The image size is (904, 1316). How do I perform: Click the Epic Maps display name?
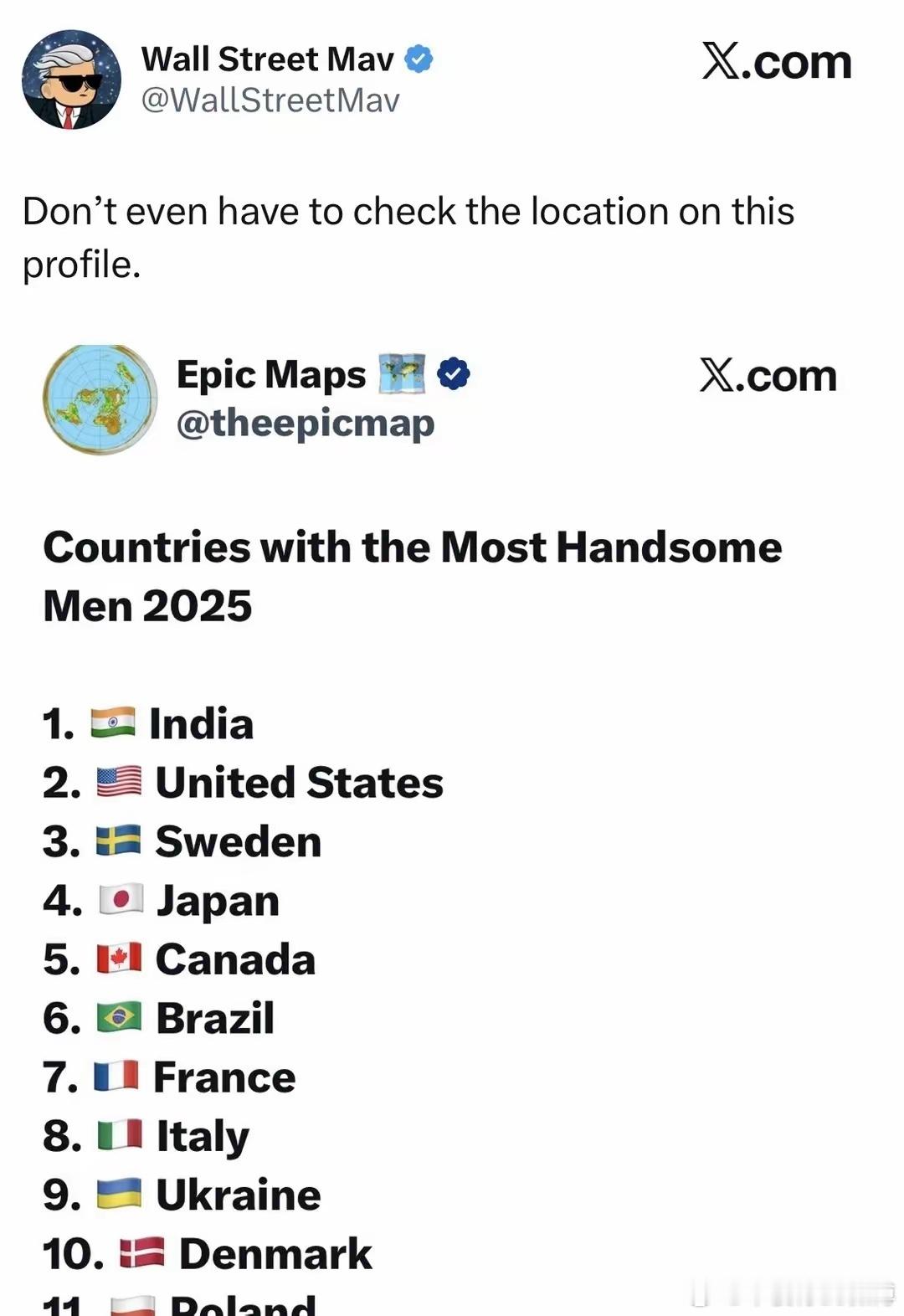[271, 375]
